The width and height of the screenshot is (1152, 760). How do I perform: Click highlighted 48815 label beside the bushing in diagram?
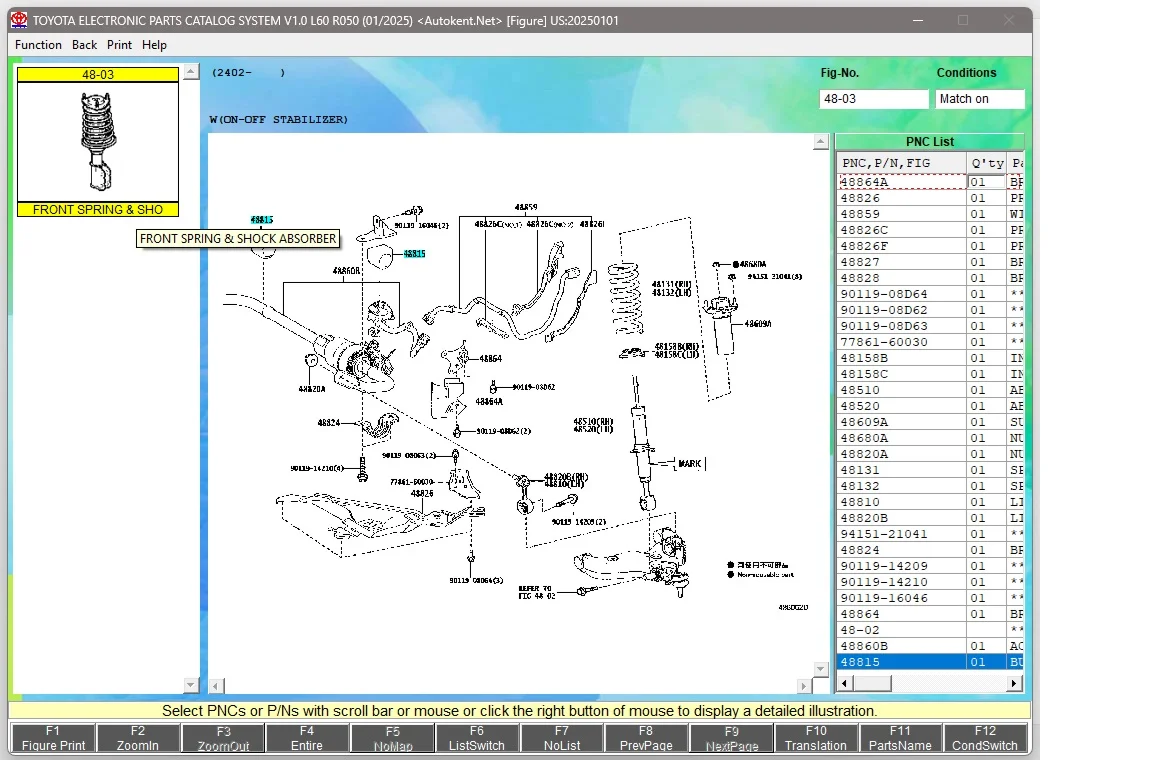(x=414, y=254)
